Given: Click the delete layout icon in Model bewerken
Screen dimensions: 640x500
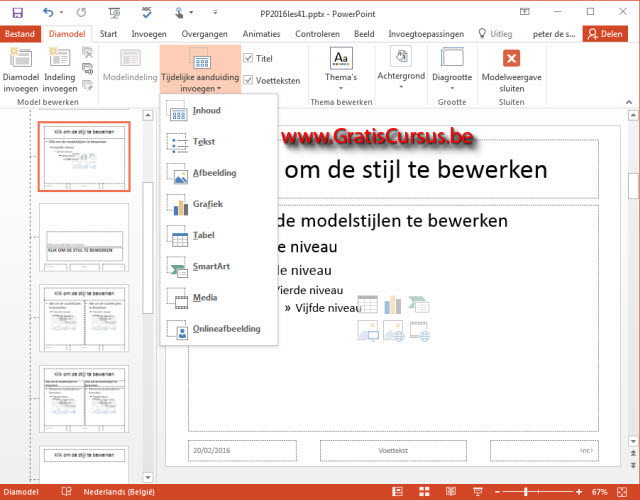Looking at the screenshot, I should [x=87, y=52].
